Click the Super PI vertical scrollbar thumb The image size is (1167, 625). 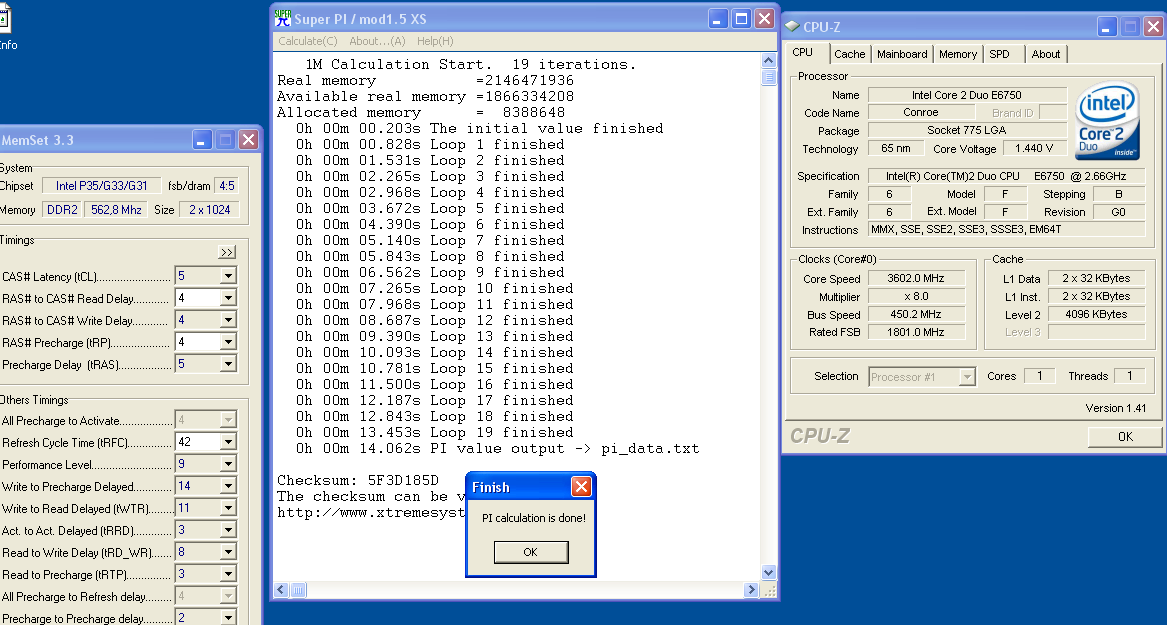click(x=769, y=77)
